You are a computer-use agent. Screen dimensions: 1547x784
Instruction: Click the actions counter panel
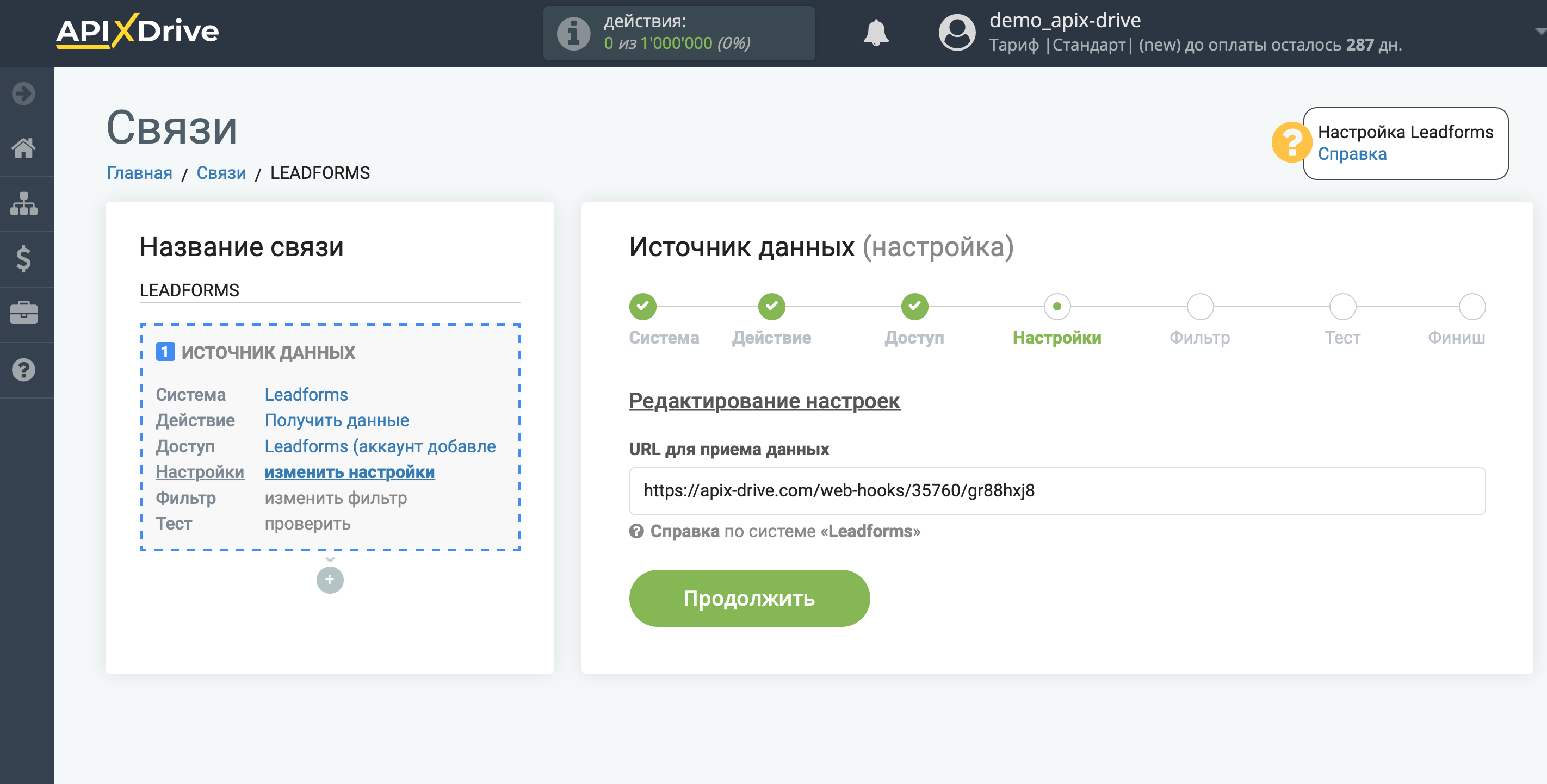(x=679, y=33)
